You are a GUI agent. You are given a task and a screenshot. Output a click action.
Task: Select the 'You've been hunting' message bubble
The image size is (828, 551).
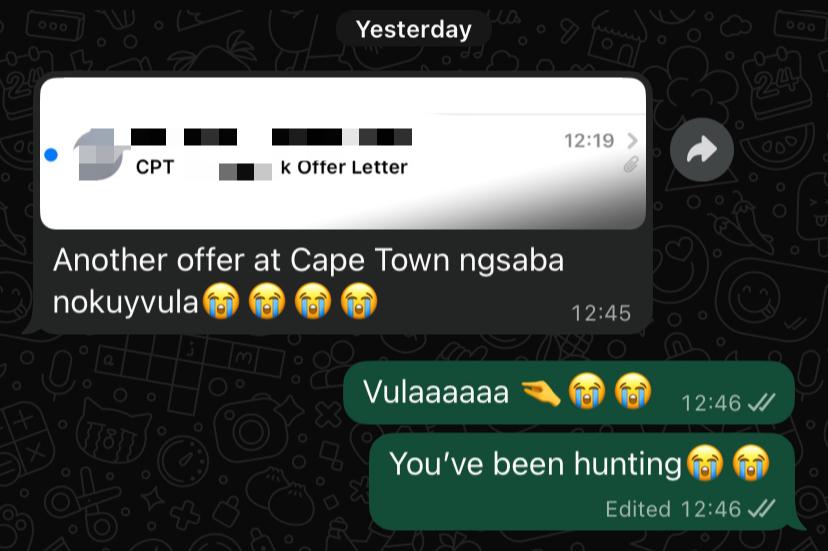(581, 481)
